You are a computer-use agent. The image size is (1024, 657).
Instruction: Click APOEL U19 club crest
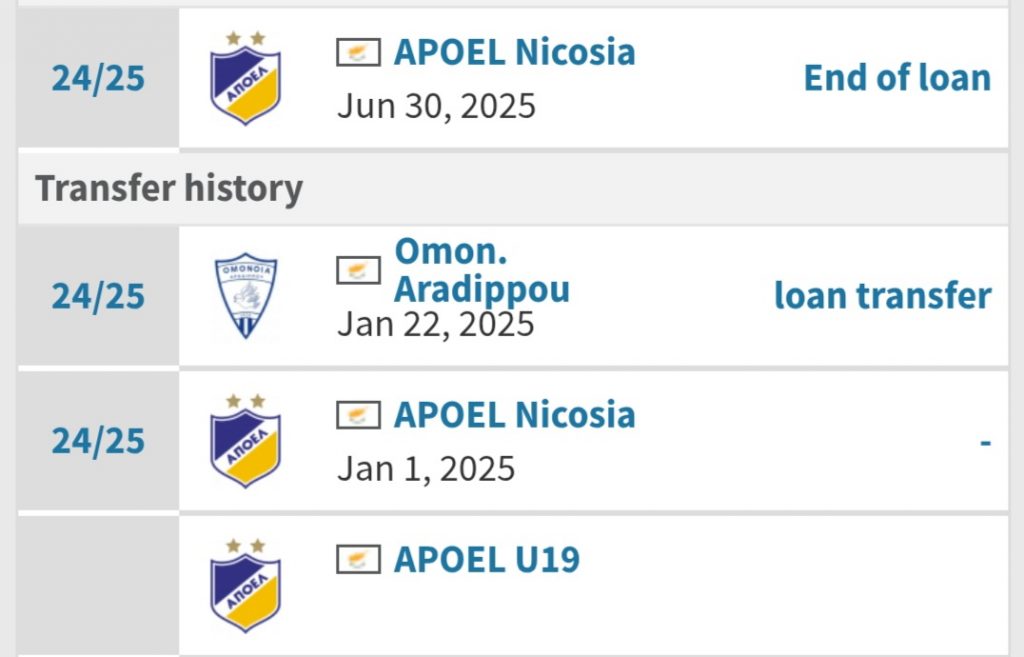(x=246, y=585)
